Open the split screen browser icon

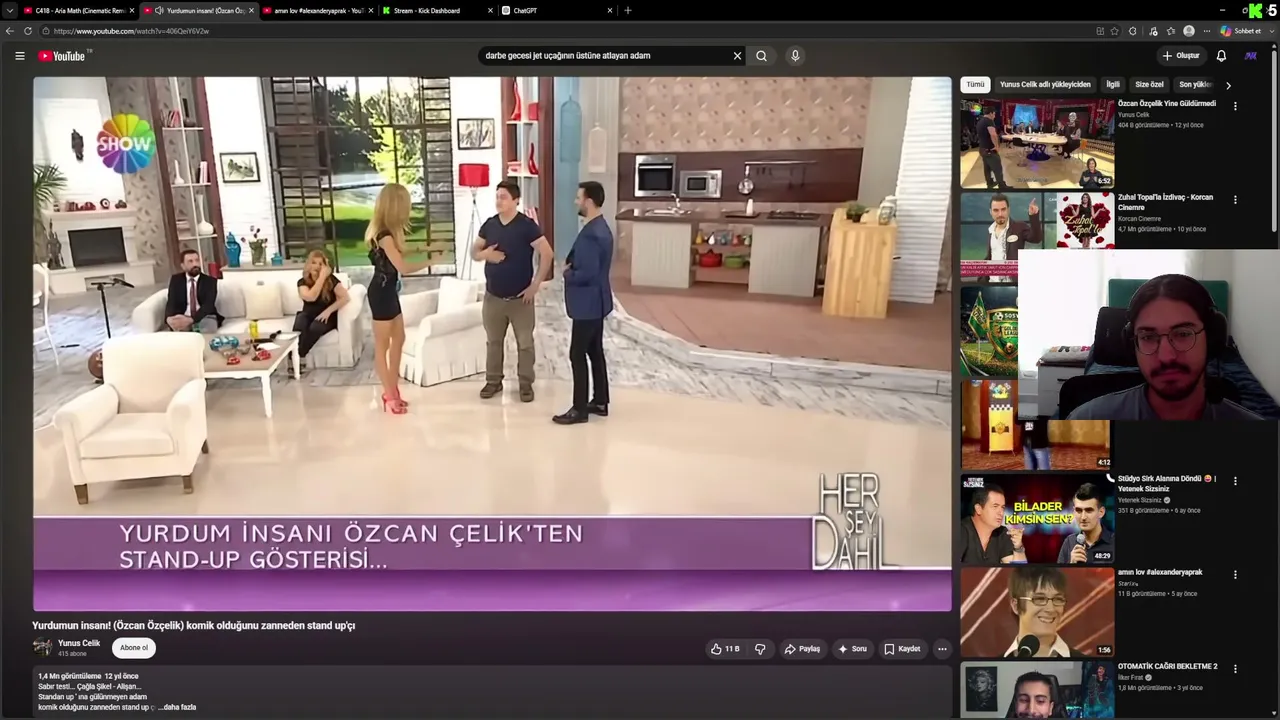(x=1100, y=31)
